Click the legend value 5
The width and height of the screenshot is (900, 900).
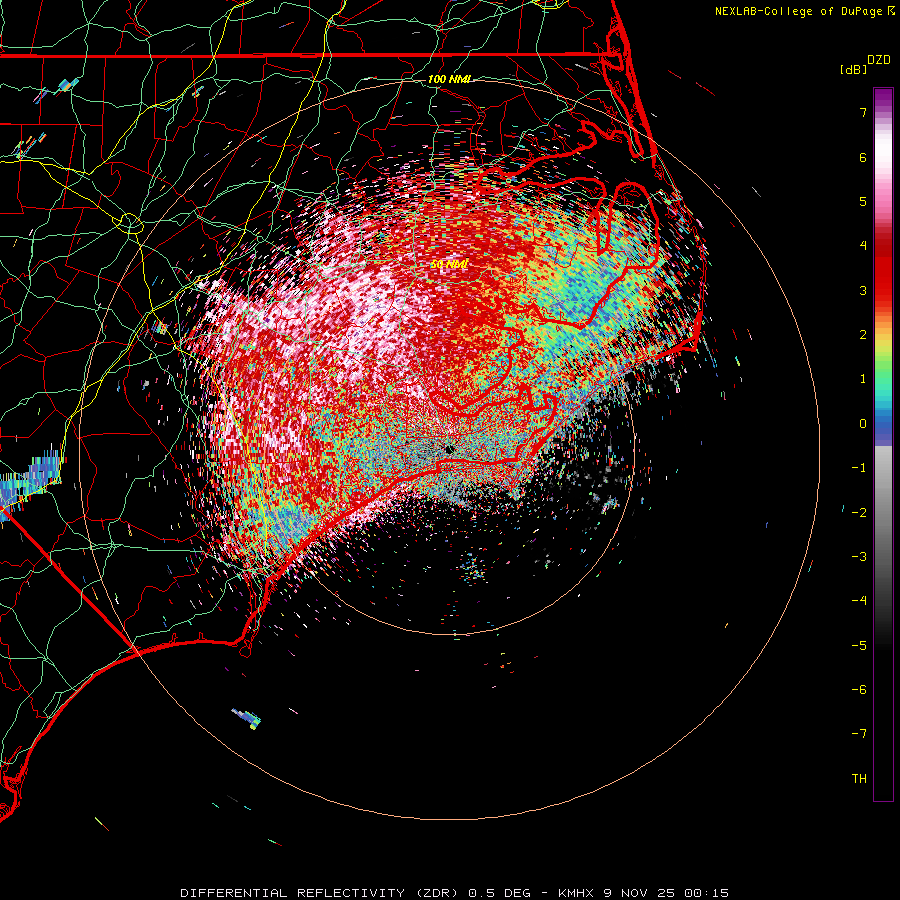[x=863, y=201]
